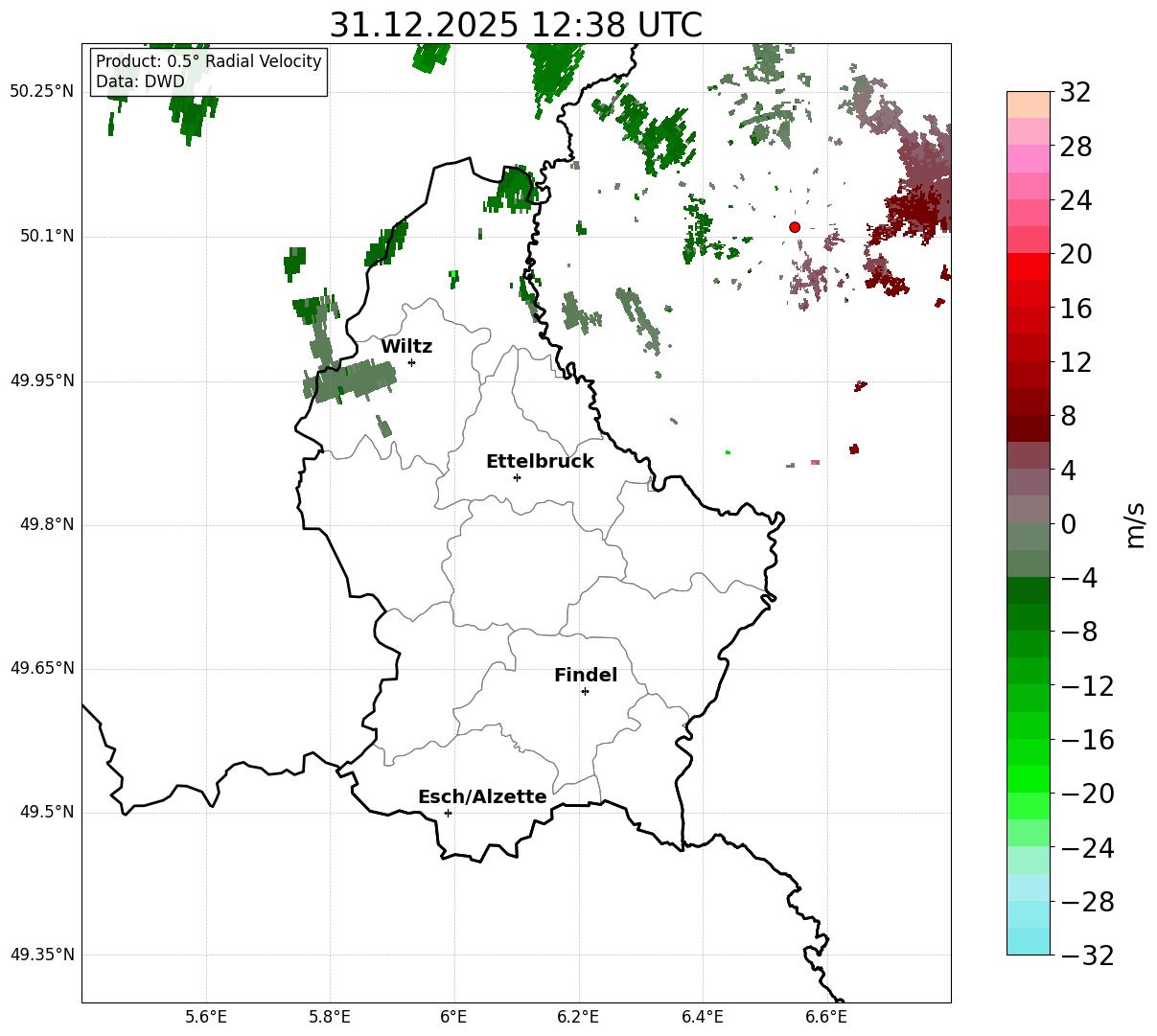The height and width of the screenshot is (1036, 1157).
Task: Click the cyan swatch ending the colorbar
Action: (1029, 941)
